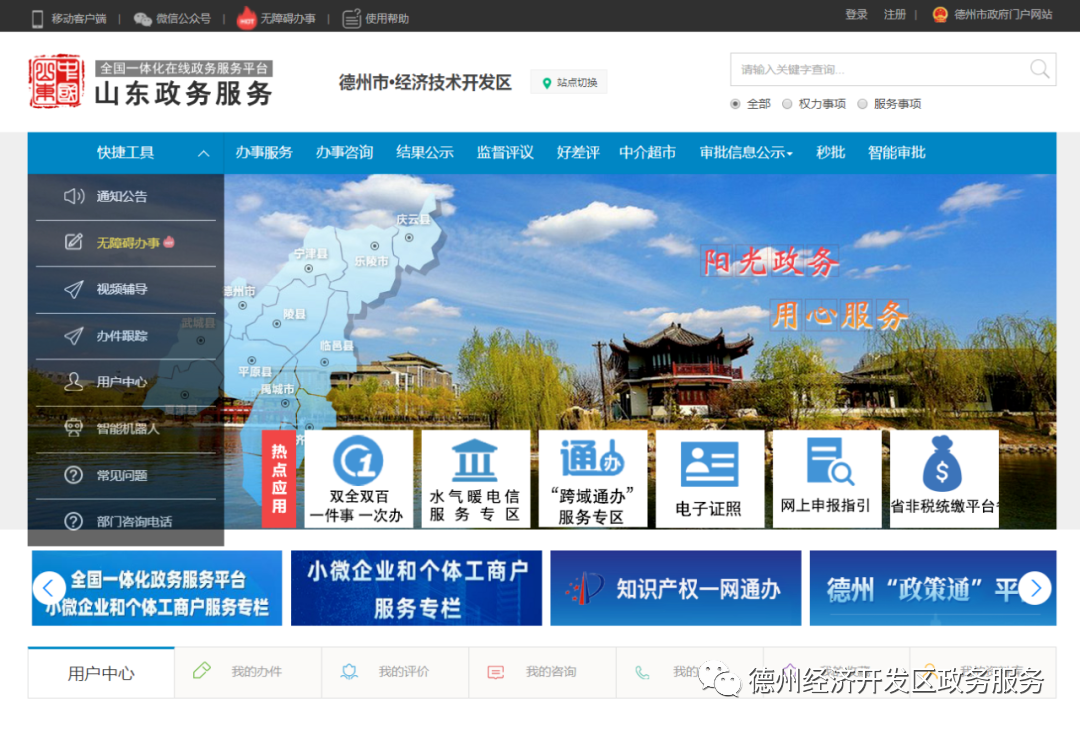This screenshot has height=729, width=1080.
Task: Click the 注册 register link
Action: 895,14
